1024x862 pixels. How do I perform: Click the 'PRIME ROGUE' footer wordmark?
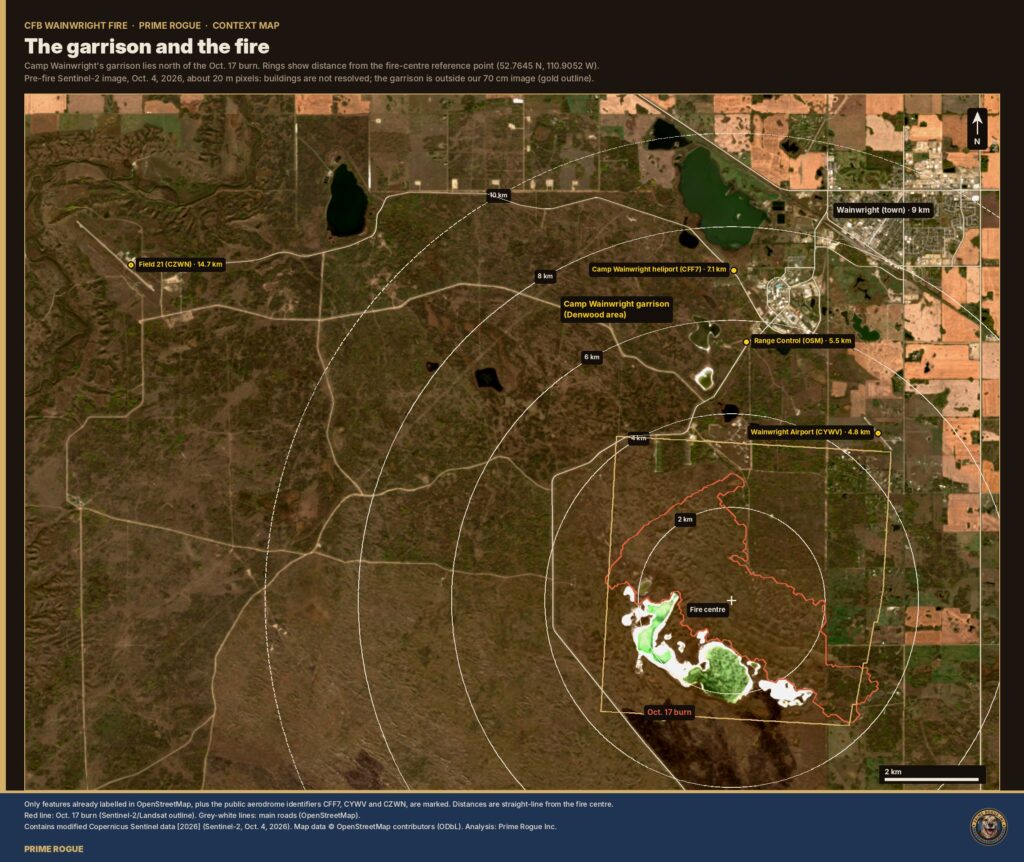tap(54, 849)
